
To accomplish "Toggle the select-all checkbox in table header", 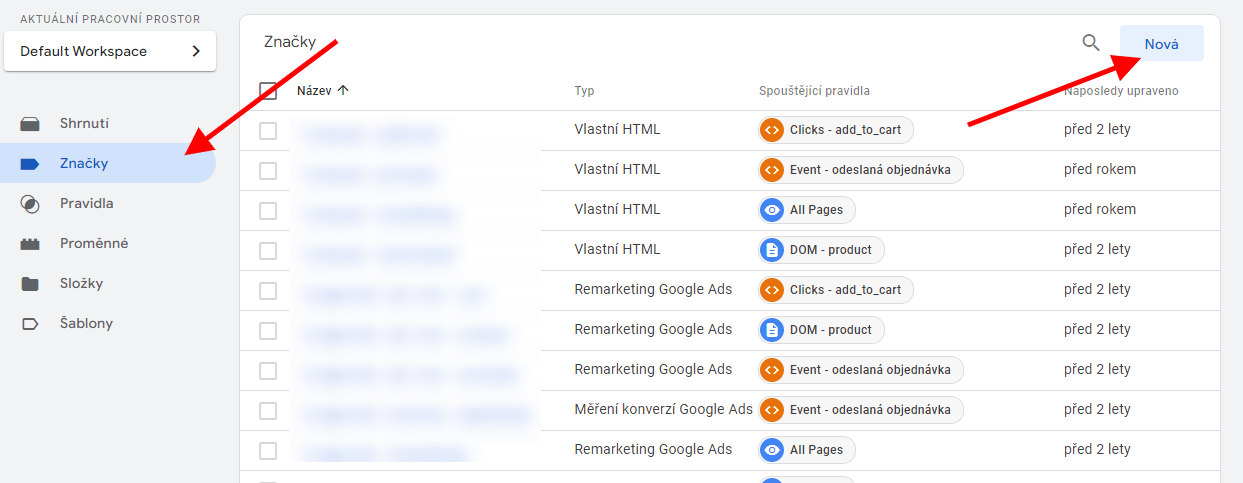I will point(268,91).
